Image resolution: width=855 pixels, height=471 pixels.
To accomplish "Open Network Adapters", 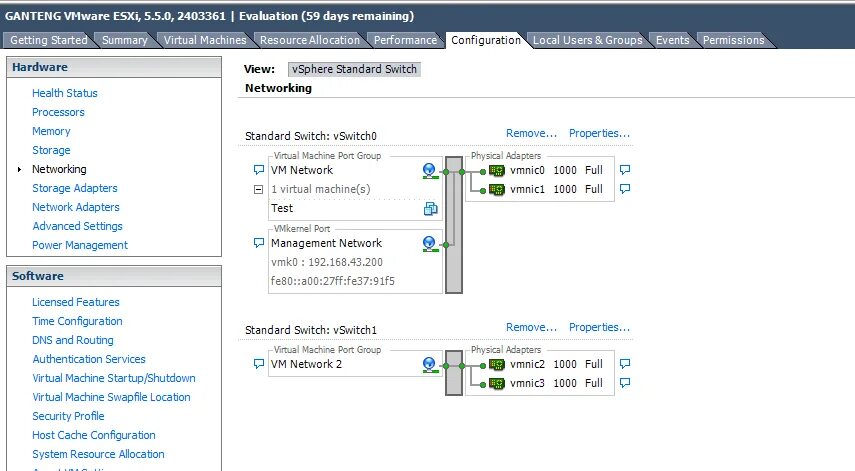I will coord(76,208).
